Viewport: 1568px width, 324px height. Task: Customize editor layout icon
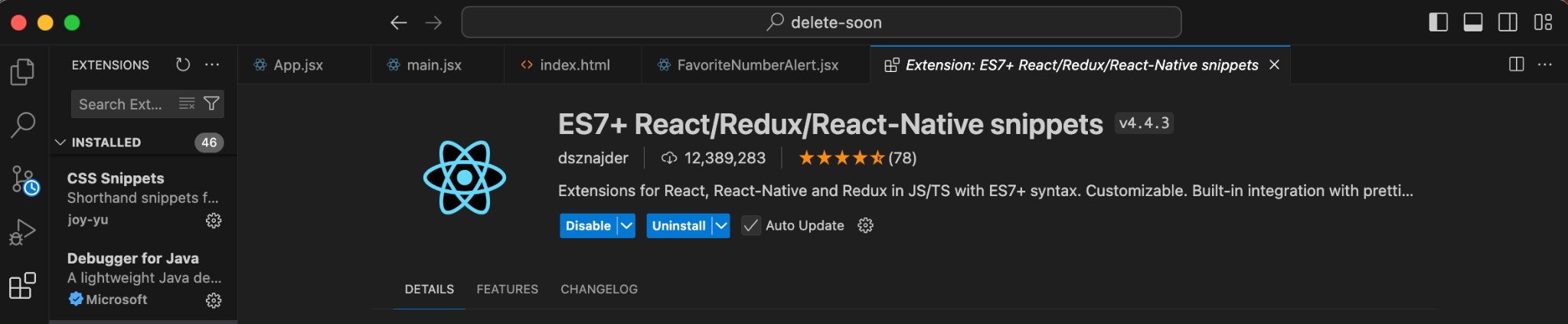pyautogui.click(x=1543, y=22)
